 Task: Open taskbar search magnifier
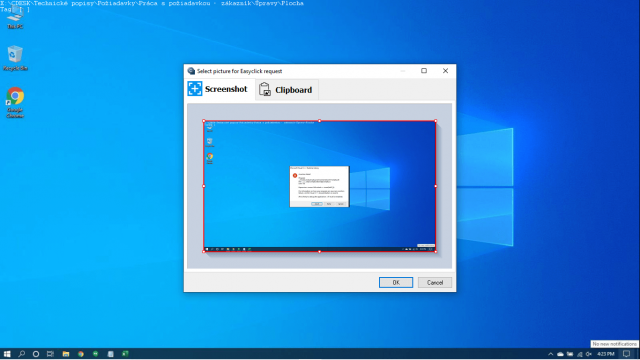pos(22,354)
